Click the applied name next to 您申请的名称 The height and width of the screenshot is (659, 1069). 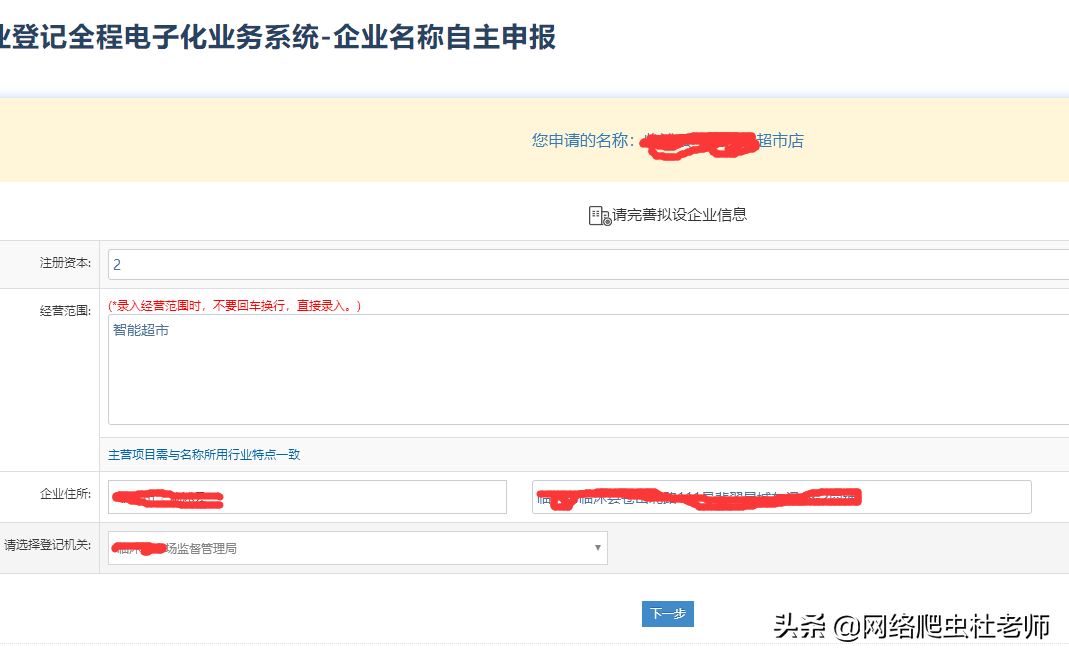tap(720, 141)
